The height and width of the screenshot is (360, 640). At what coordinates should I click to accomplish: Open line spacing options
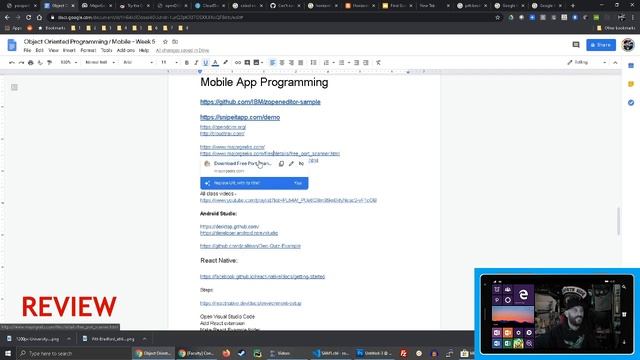(313, 62)
